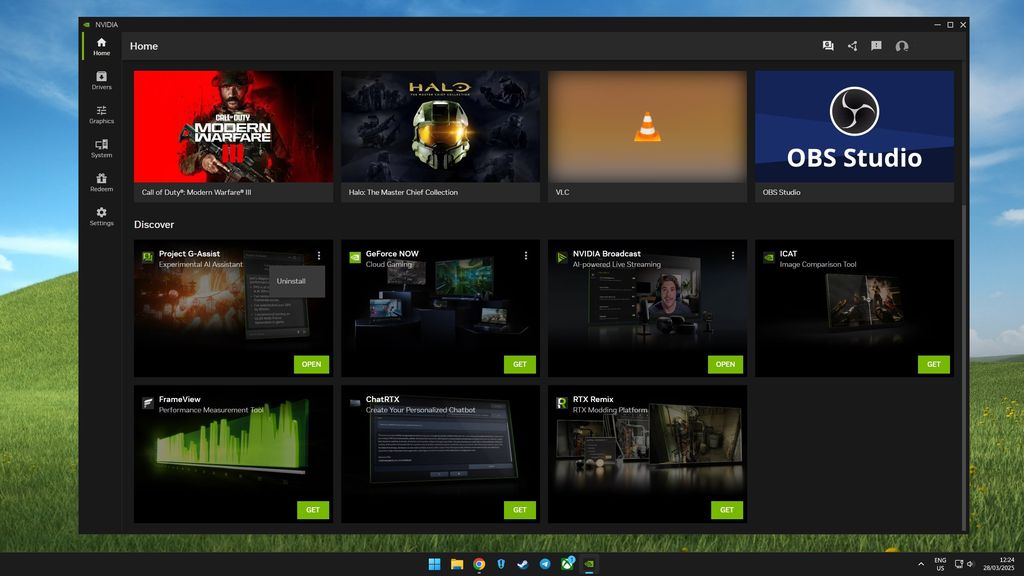This screenshot has width=1024, height=576.
Task: Open the ICAT card options menu
Action: [x=939, y=256]
